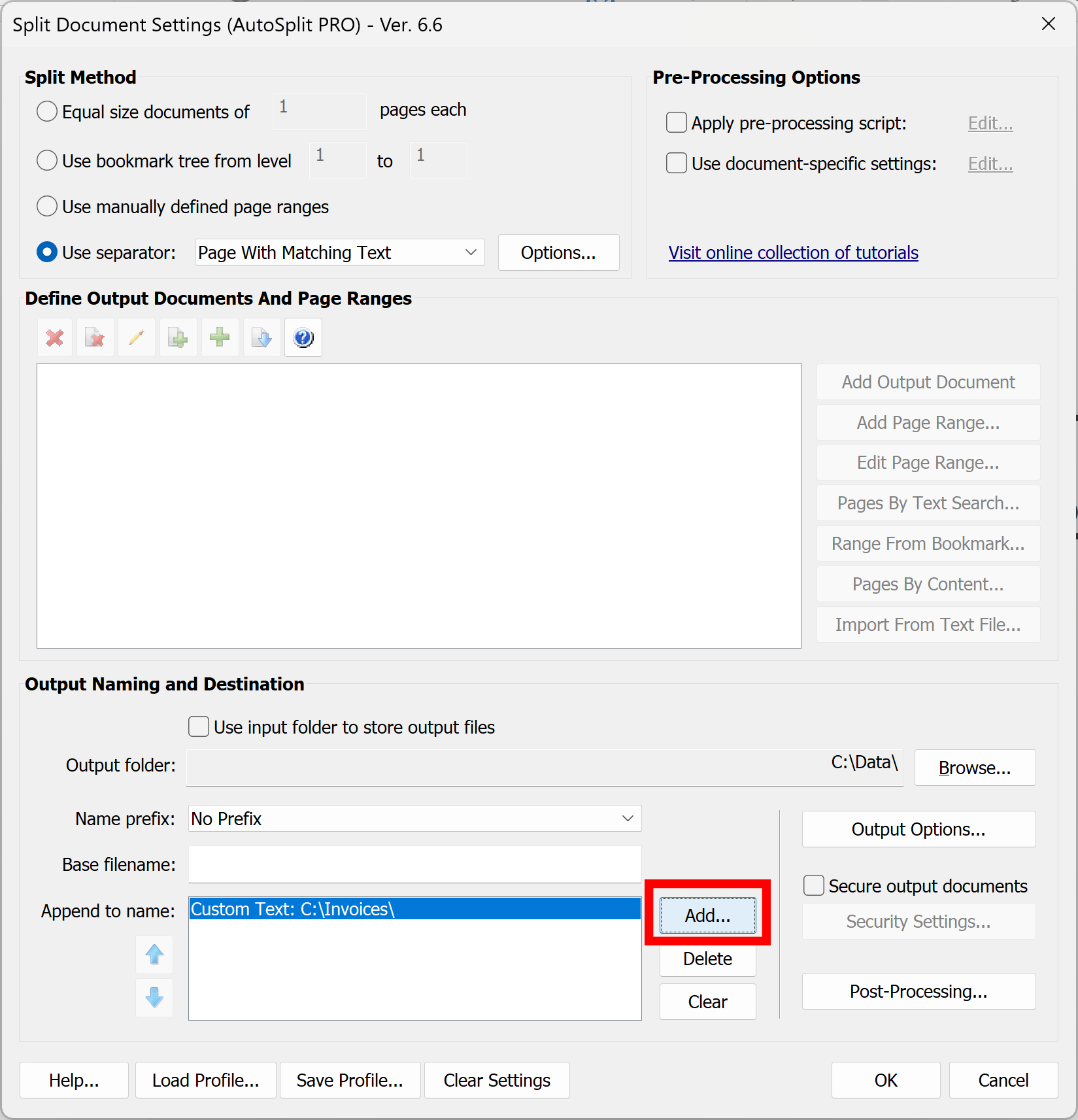Click the Pages By Text Search button
Viewport: 1078px width, 1120px height.
pyautogui.click(x=928, y=503)
